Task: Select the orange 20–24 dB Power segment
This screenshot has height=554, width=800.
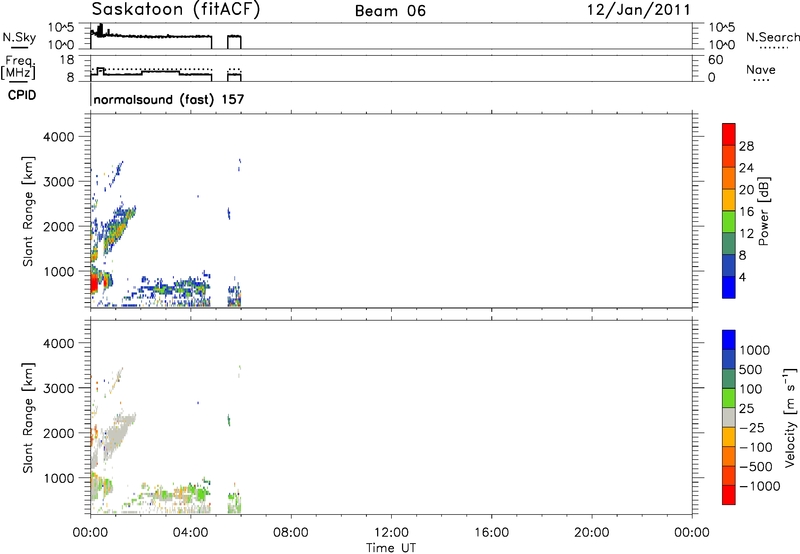Action: pyautogui.click(x=729, y=178)
